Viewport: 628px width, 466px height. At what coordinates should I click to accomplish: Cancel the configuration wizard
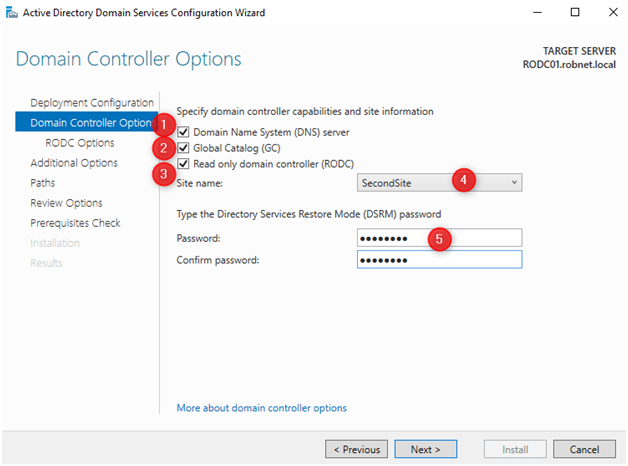584,449
